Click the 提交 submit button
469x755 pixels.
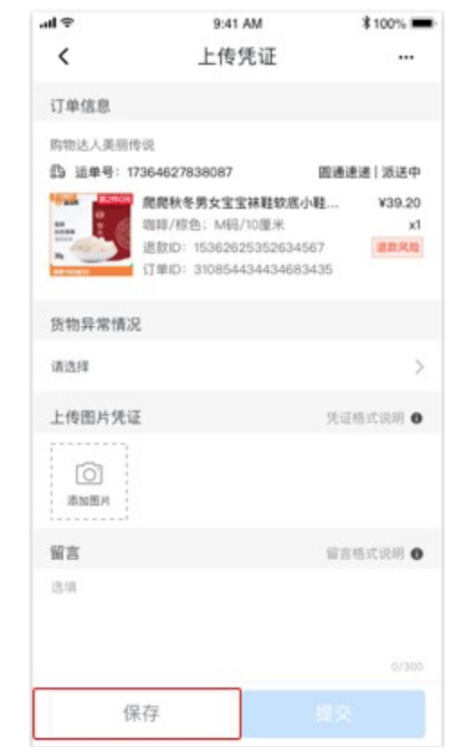[x=333, y=713]
